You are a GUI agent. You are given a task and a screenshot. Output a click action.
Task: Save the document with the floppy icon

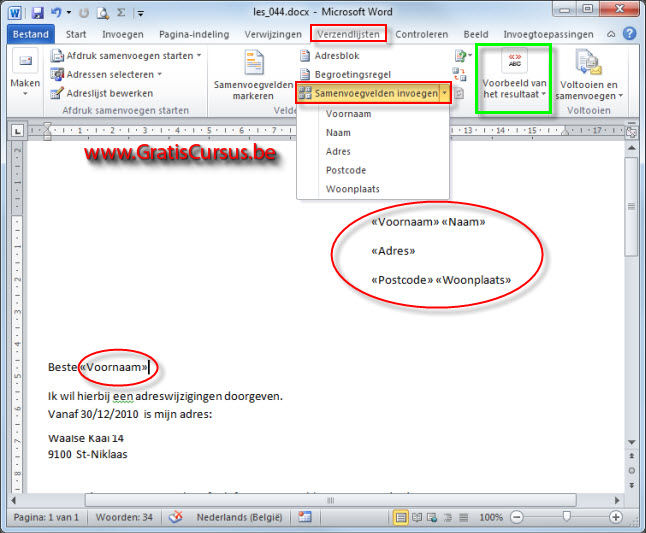coord(37,13)
